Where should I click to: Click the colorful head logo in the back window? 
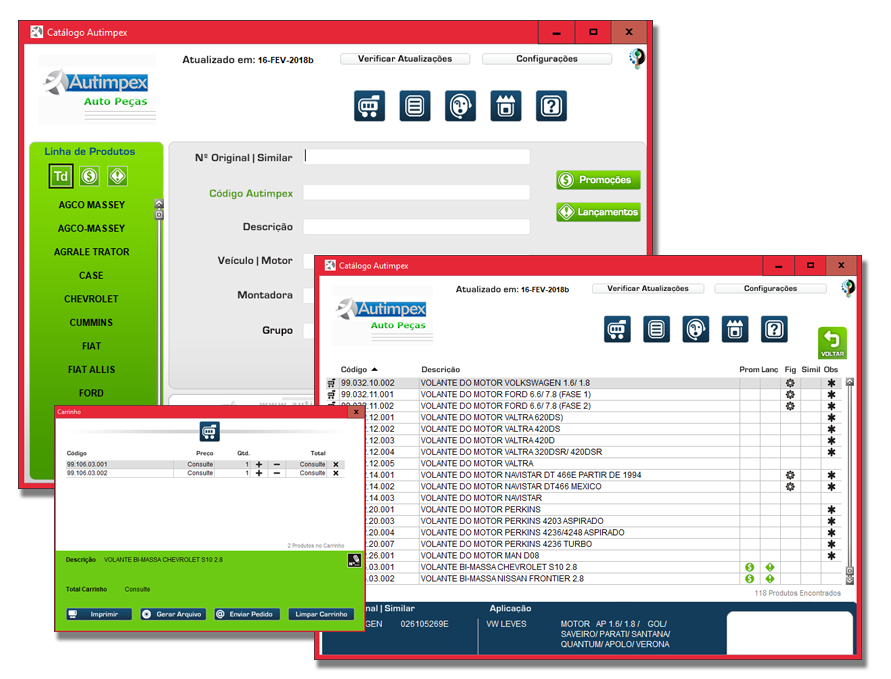(x=637, y=58)
